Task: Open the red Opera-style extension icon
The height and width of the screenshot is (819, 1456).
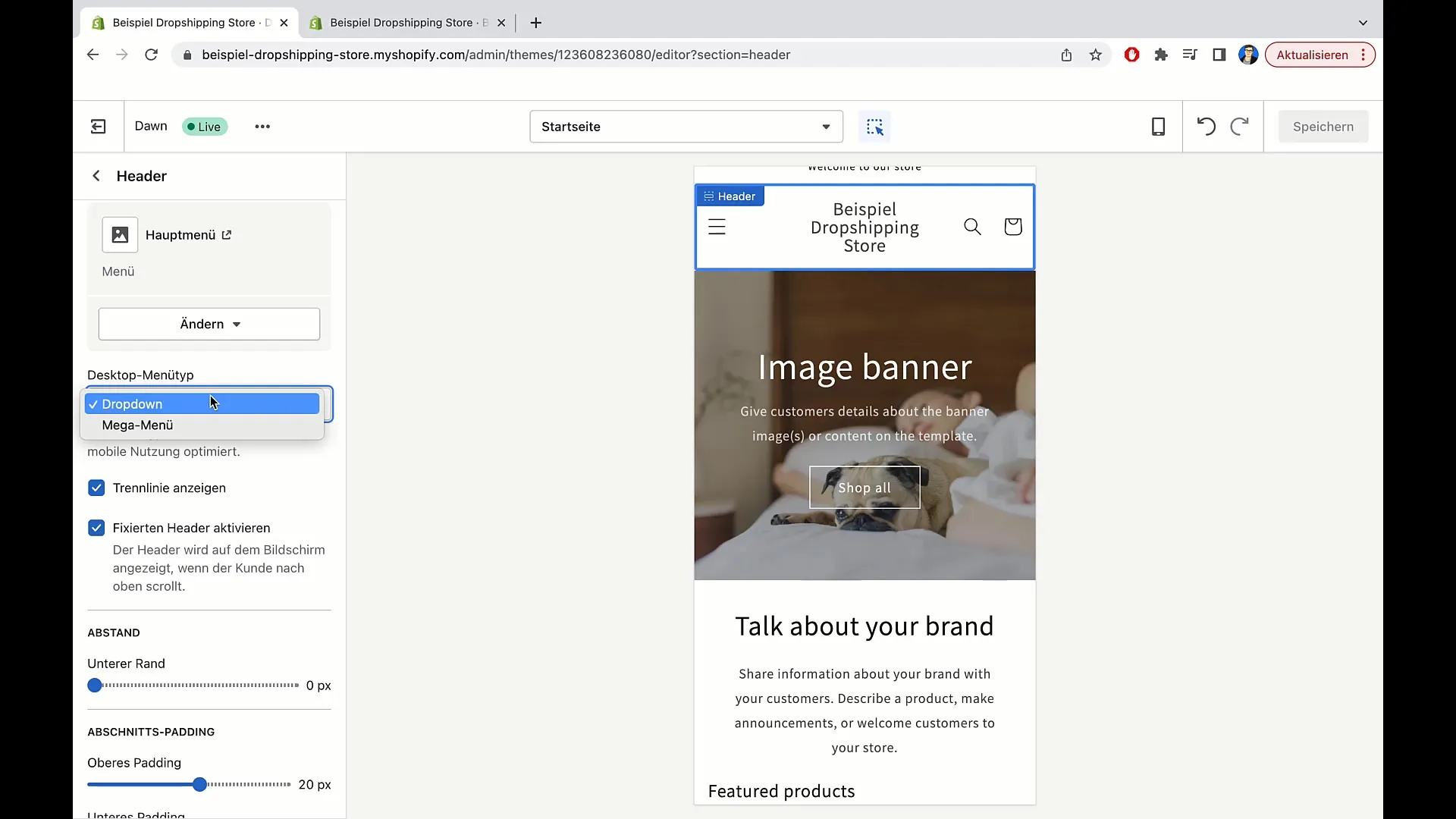Action: pos(1131,55)
